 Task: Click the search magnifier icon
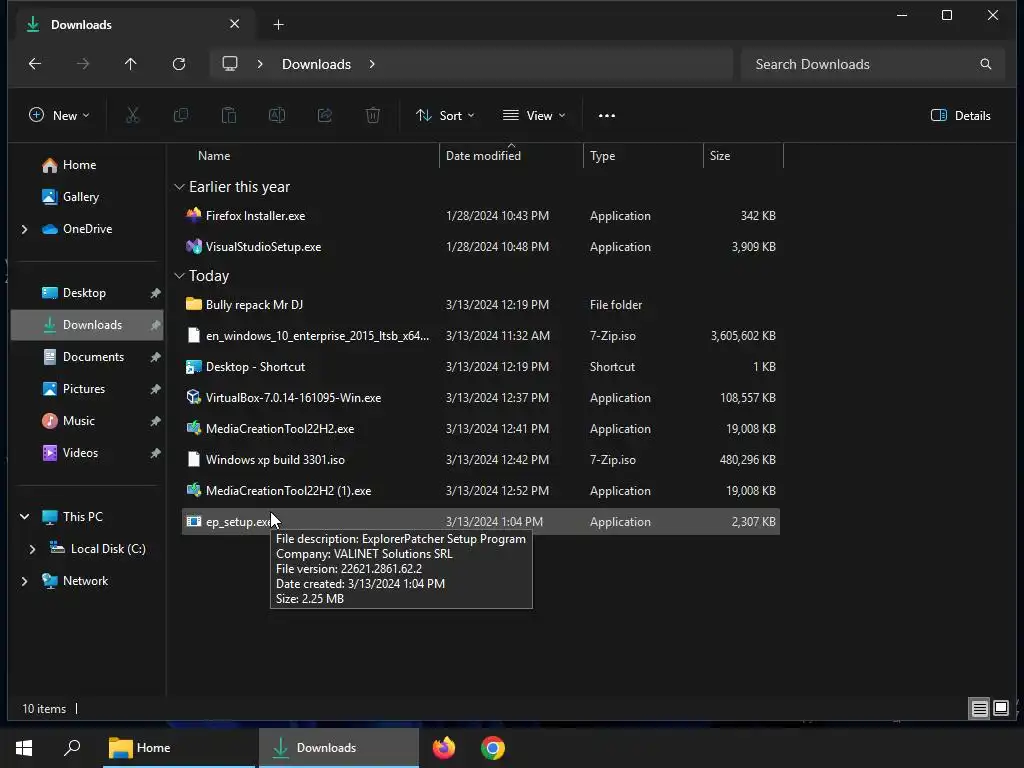[x=985, y=64]
